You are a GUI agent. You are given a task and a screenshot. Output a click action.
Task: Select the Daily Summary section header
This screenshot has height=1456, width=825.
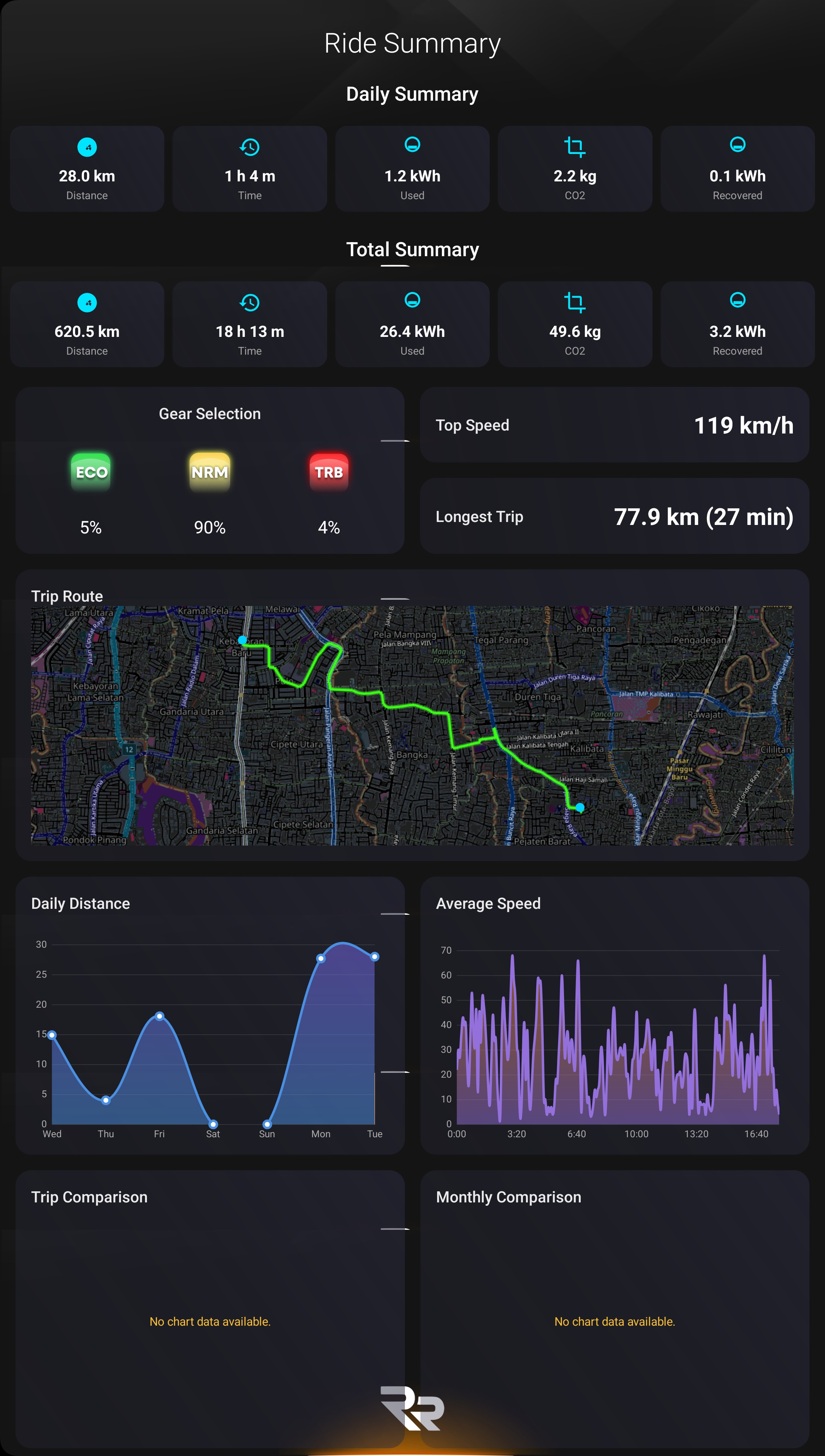point(412,94)
